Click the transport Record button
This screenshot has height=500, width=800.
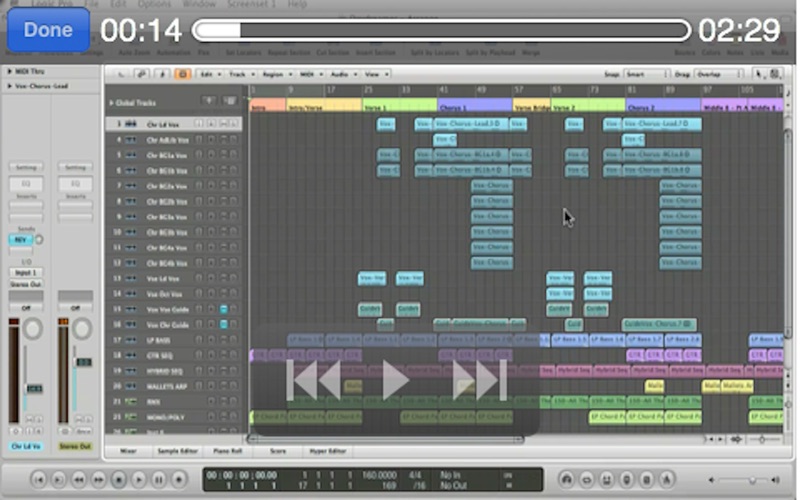click(x=179, y=480)
